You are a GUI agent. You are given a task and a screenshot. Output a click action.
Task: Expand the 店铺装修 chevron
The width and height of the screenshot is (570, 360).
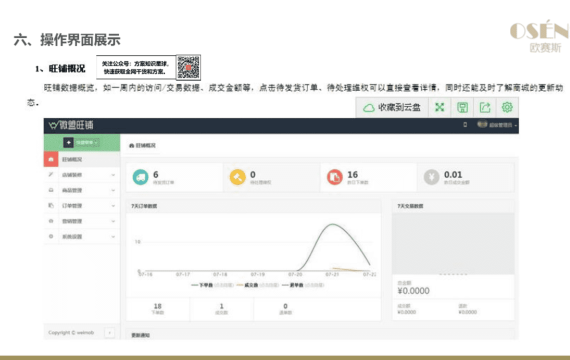[x=113, y=175]
